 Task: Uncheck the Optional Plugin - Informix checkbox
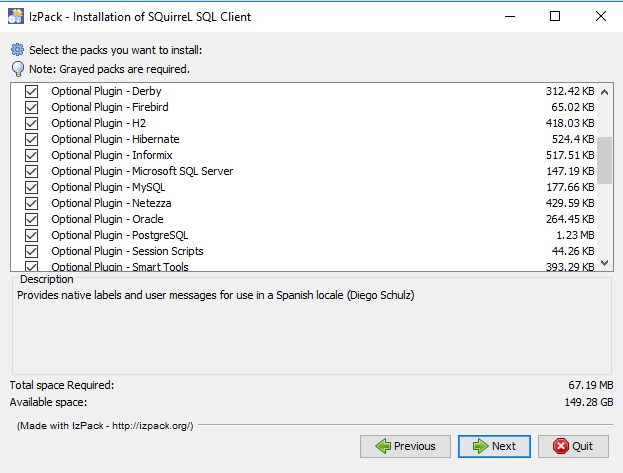pos(31,155)
